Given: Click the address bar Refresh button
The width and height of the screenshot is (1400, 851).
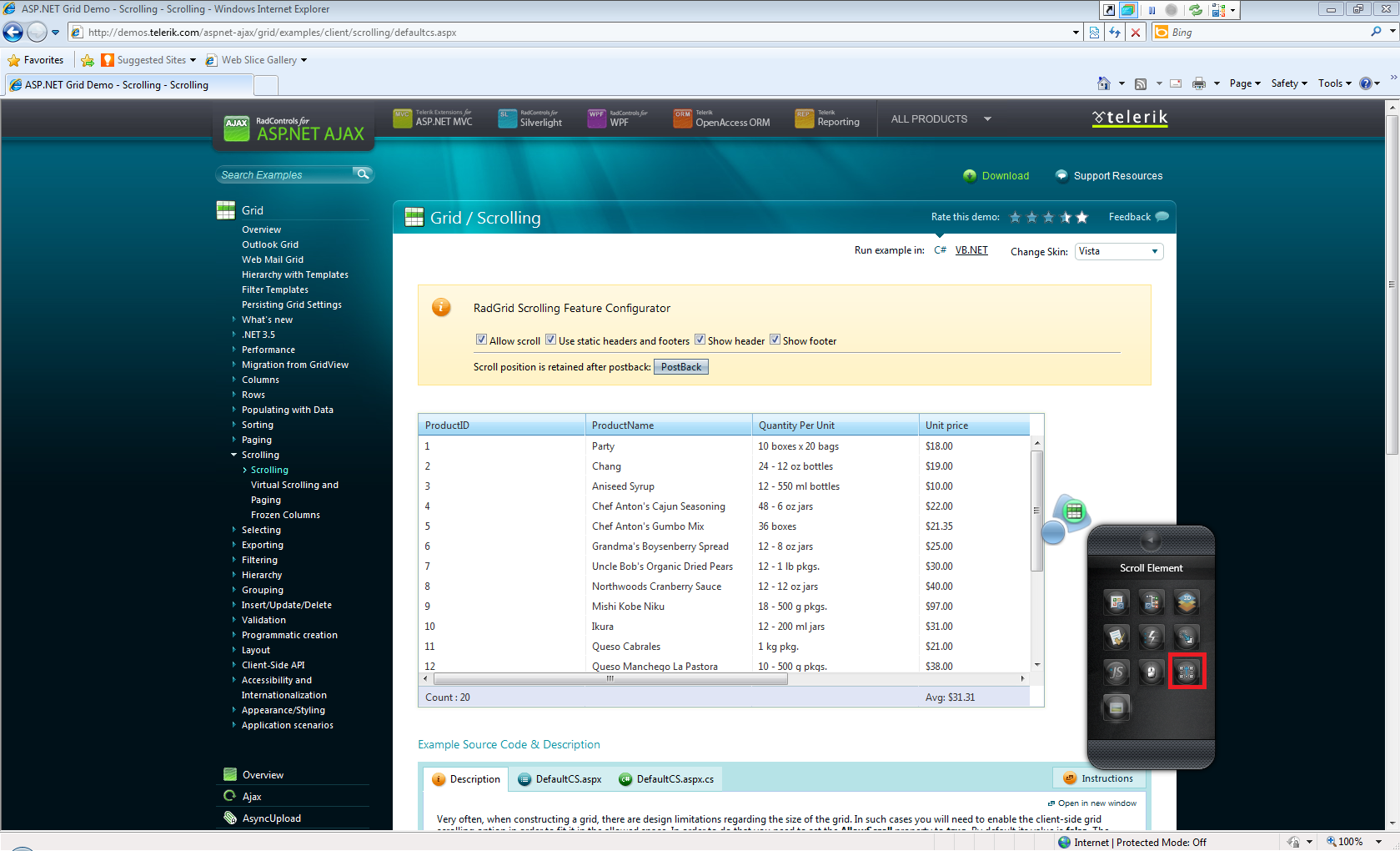Looking at the screenshot, I should (1115, 33).
